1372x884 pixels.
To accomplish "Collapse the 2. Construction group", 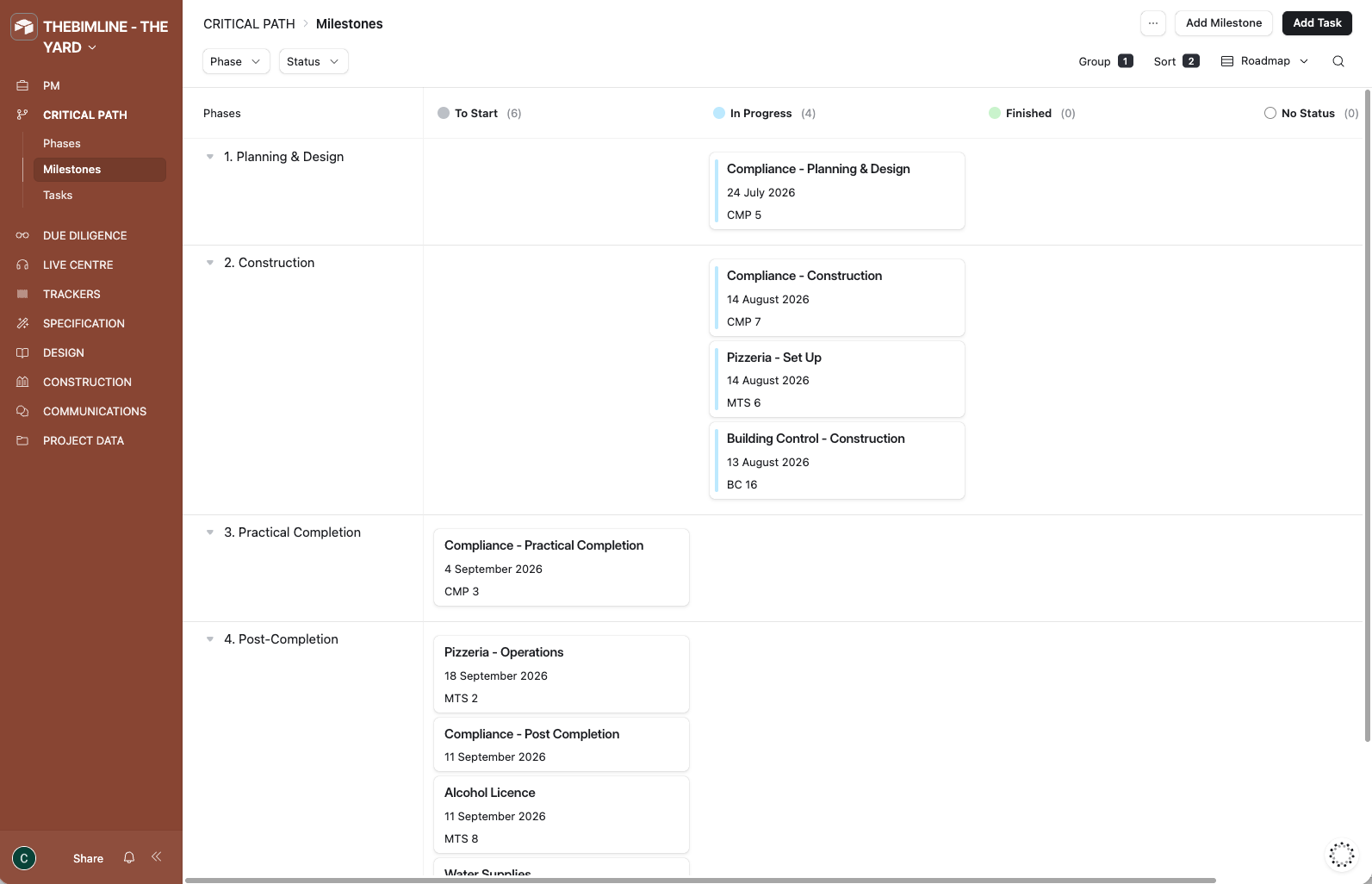I will [x=210, y=263].
